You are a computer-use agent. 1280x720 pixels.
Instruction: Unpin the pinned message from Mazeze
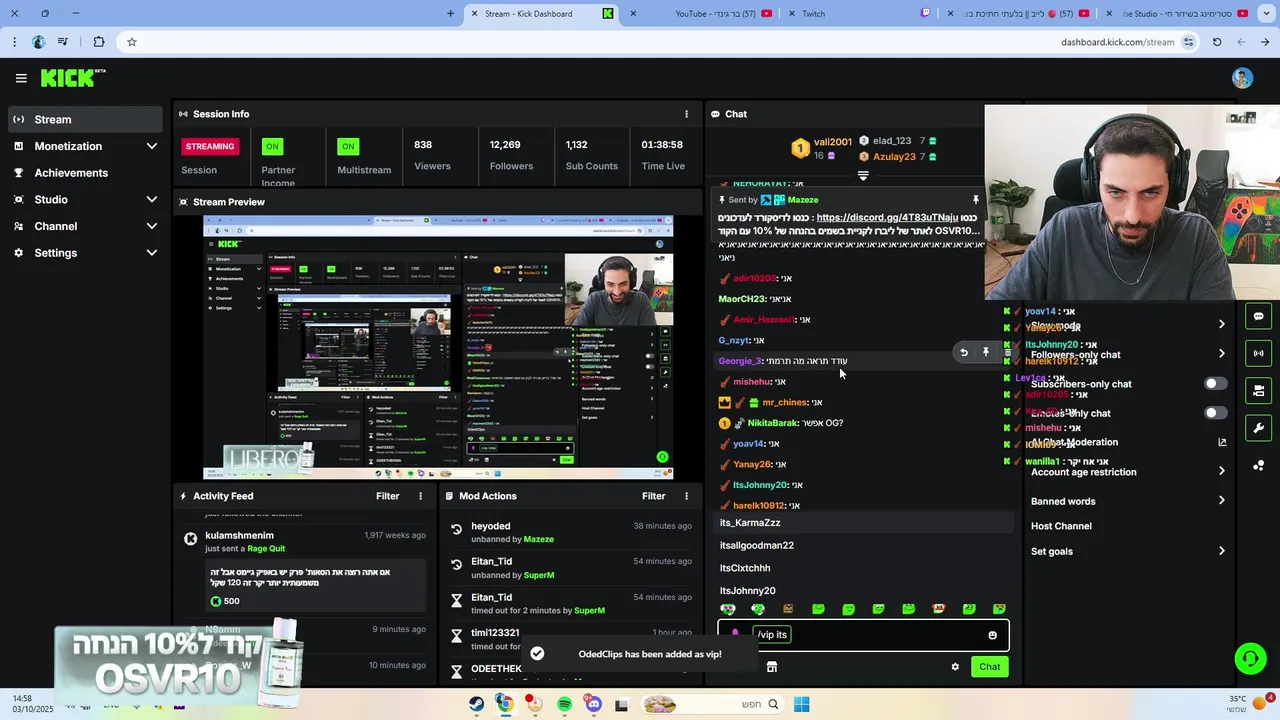pos(976,200)
